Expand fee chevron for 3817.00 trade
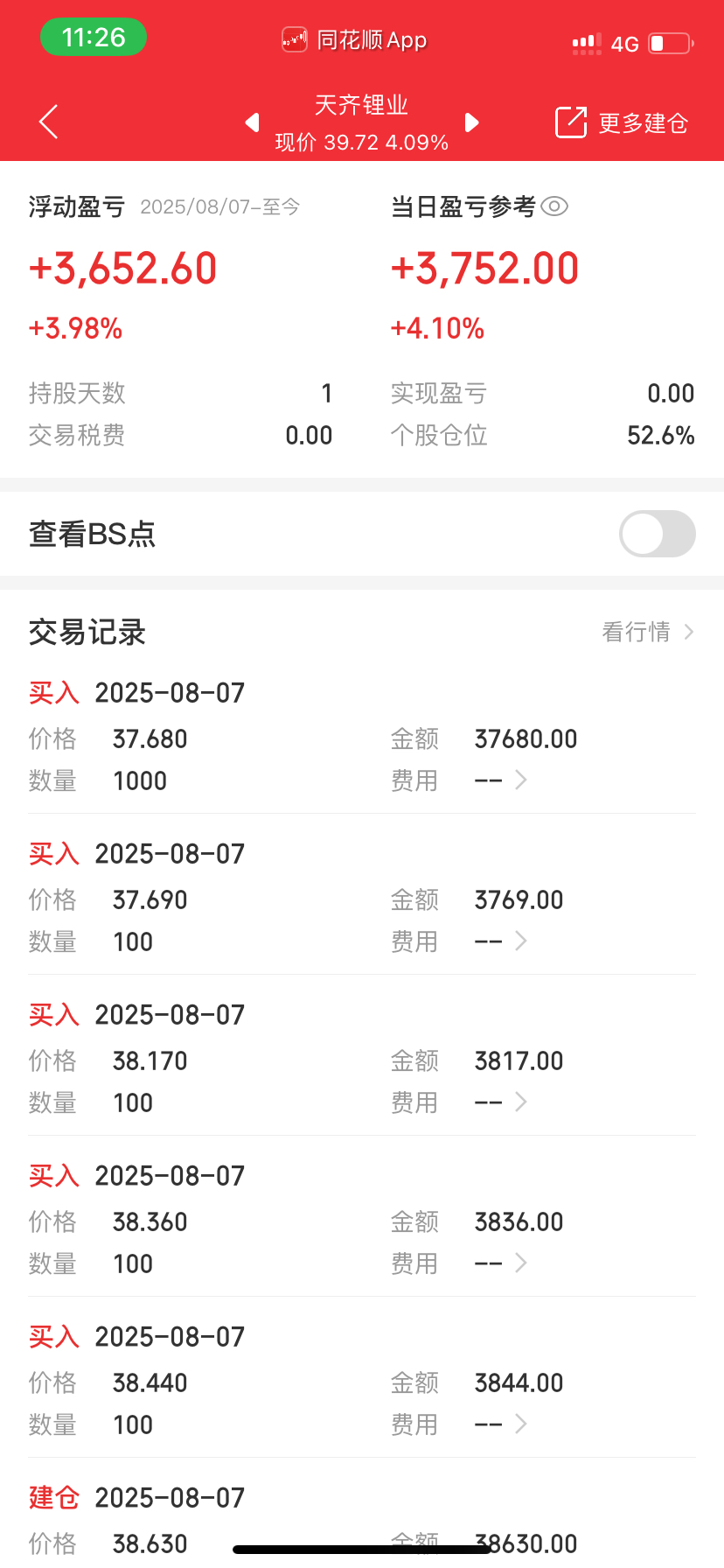The image size is (724, 1568). [x=521, y=1102]
